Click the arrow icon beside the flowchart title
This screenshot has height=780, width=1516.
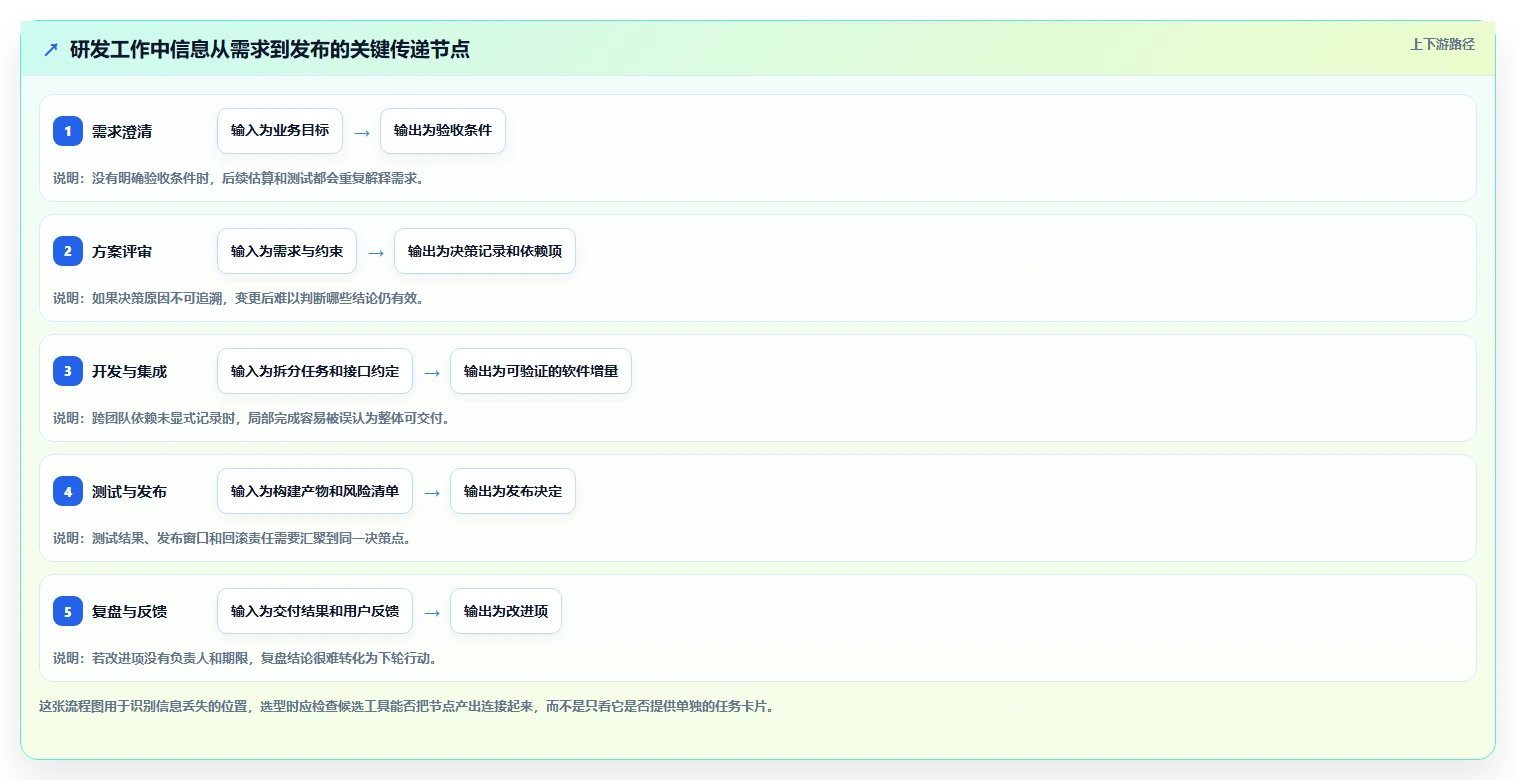[51, 49]
